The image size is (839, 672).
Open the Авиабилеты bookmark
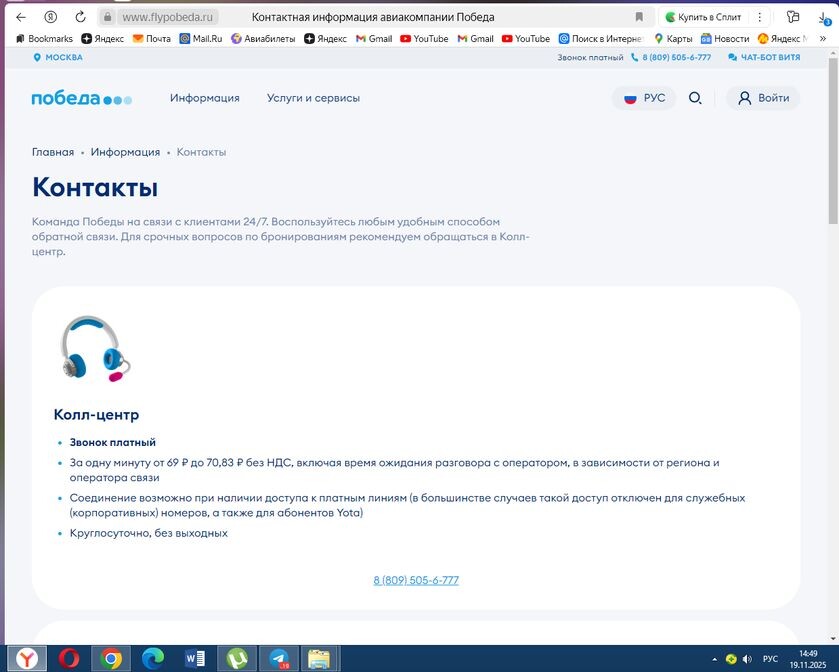[263, 39]
